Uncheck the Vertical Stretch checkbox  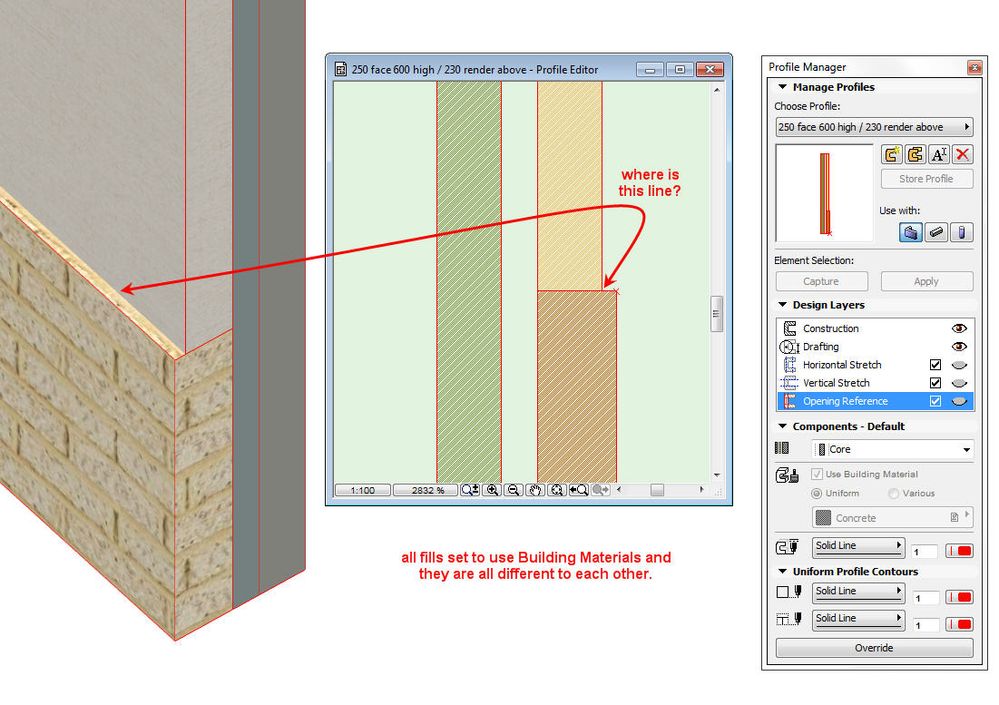(935, 382)
